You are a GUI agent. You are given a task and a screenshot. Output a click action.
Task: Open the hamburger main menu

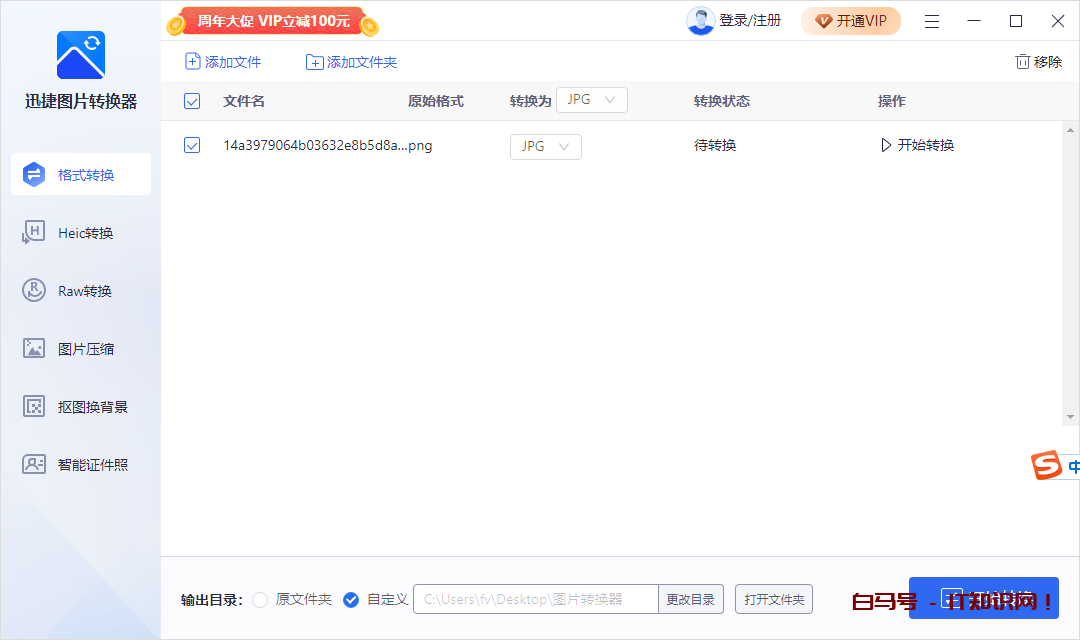pos(932,21)
